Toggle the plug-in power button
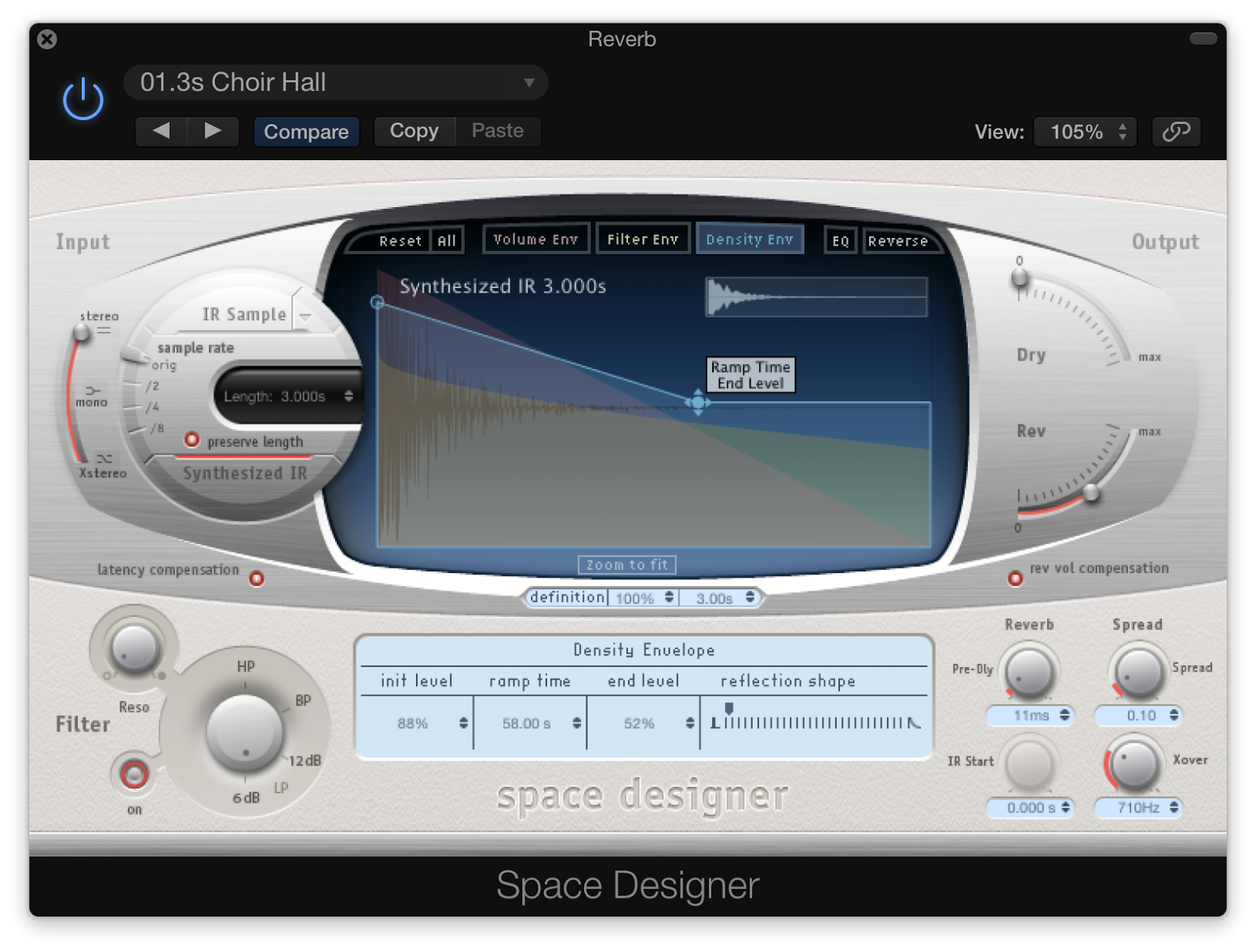1256x952 pixels. (x=82, y=100)
